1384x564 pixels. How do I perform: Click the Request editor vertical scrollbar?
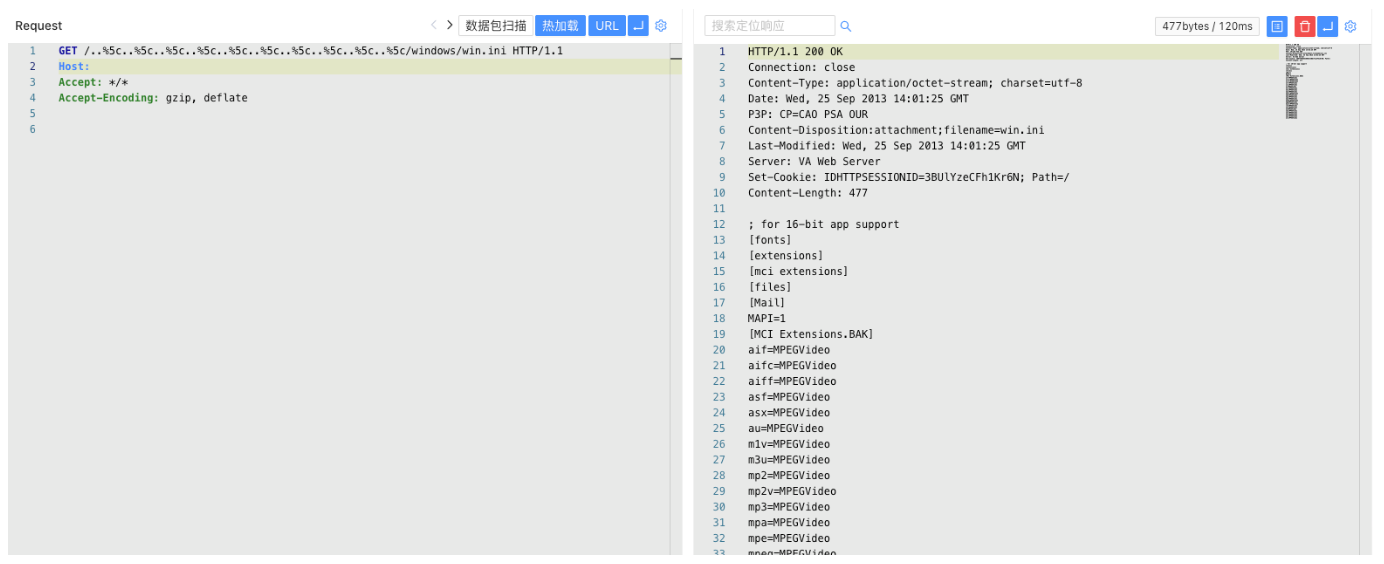tap(675, 300)
